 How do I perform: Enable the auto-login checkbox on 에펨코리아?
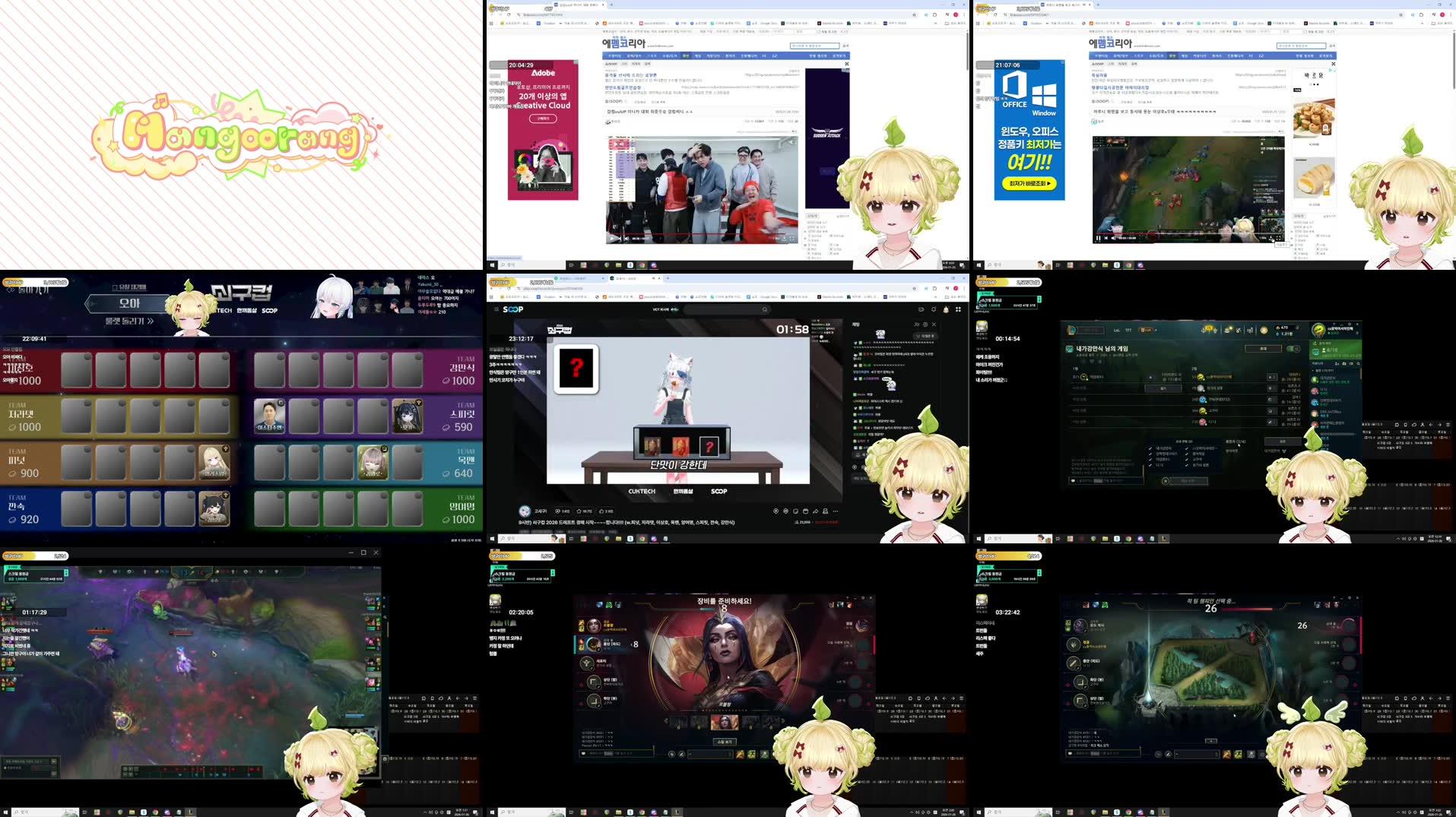[x=818, y=32]
